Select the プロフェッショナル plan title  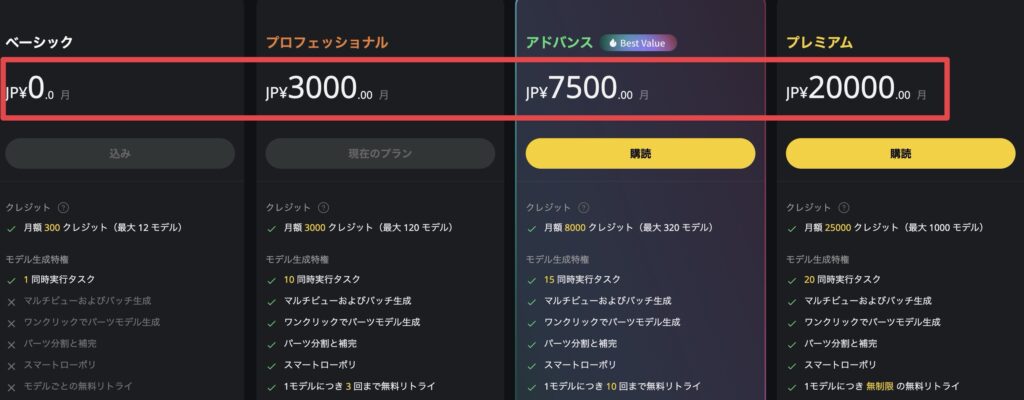point(327,43)
